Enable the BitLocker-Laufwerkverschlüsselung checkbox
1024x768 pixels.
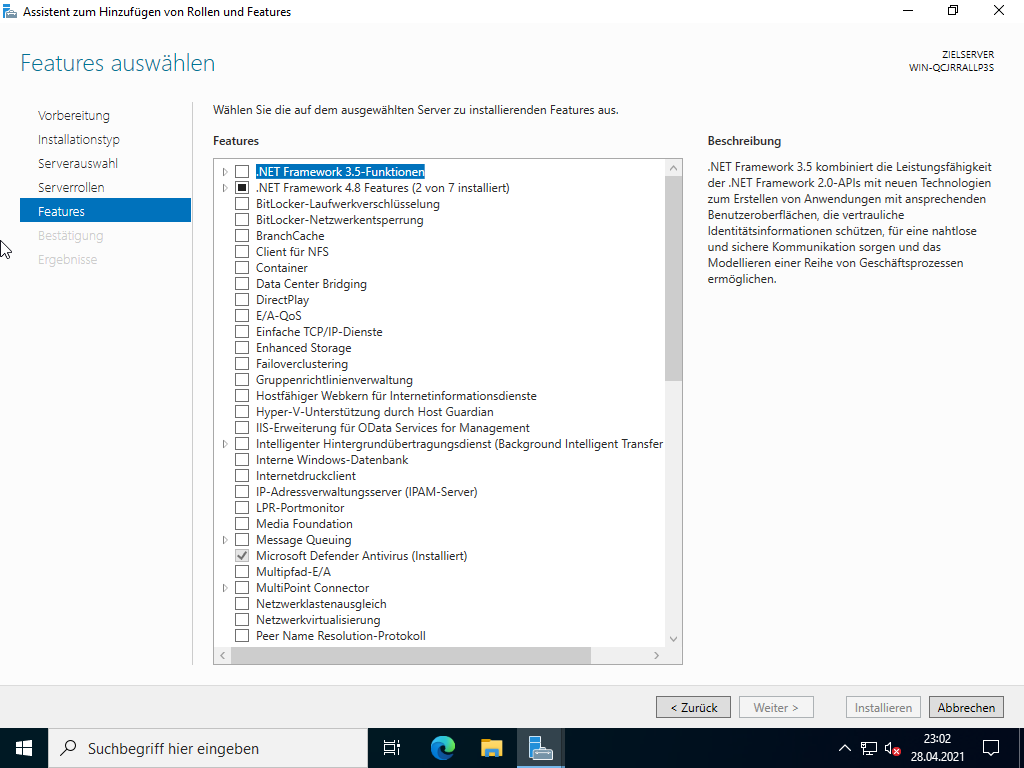tap(242, 204)
